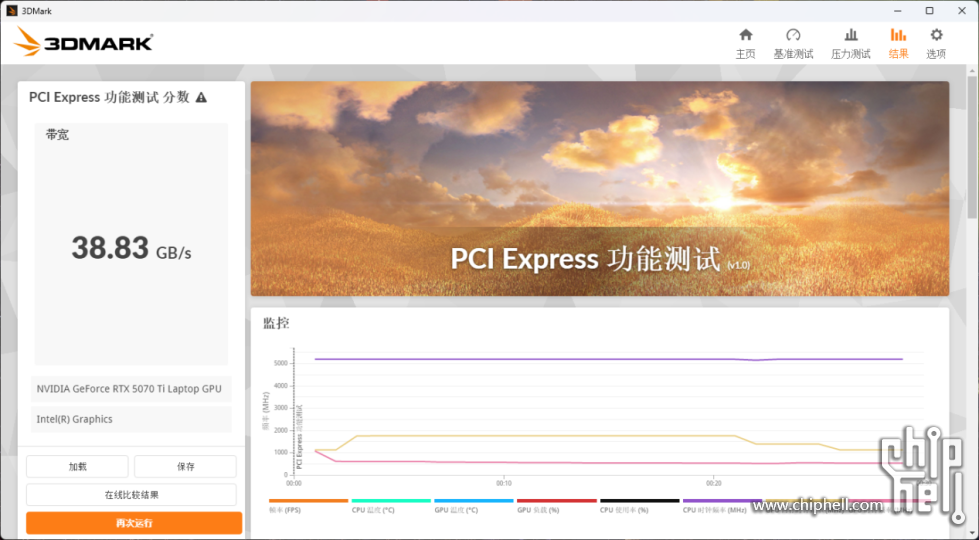The height and width of the screenshot is (540, 979).
Task: Select the 结果 results chart icon
Action: click(898, 35)
